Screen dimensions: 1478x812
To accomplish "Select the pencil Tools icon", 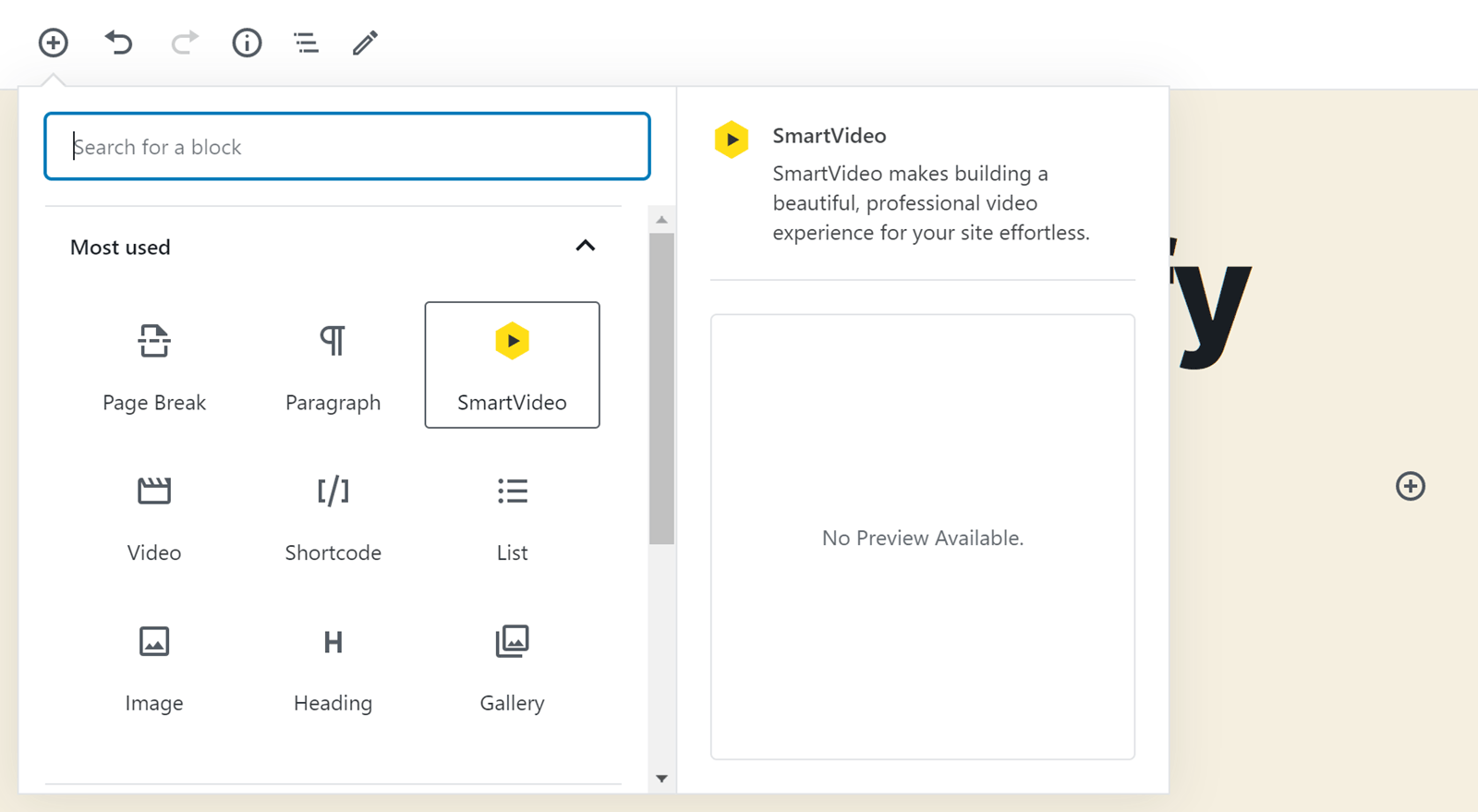I will coord(365,42).
